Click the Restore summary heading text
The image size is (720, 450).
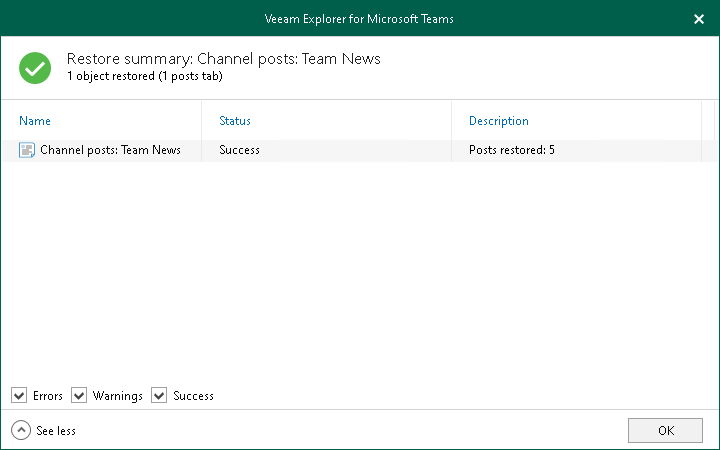(x=223, y=59)
